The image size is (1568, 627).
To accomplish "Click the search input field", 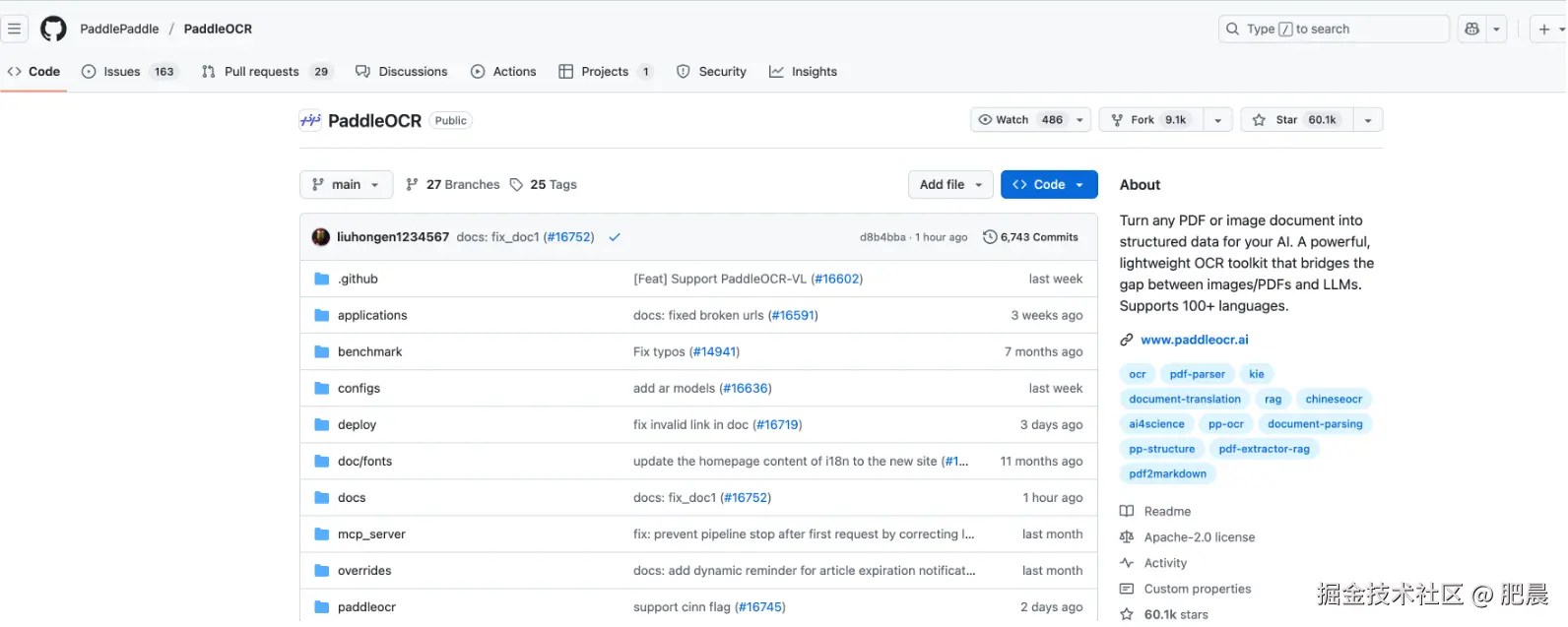I will click(x=1334, y=30).
